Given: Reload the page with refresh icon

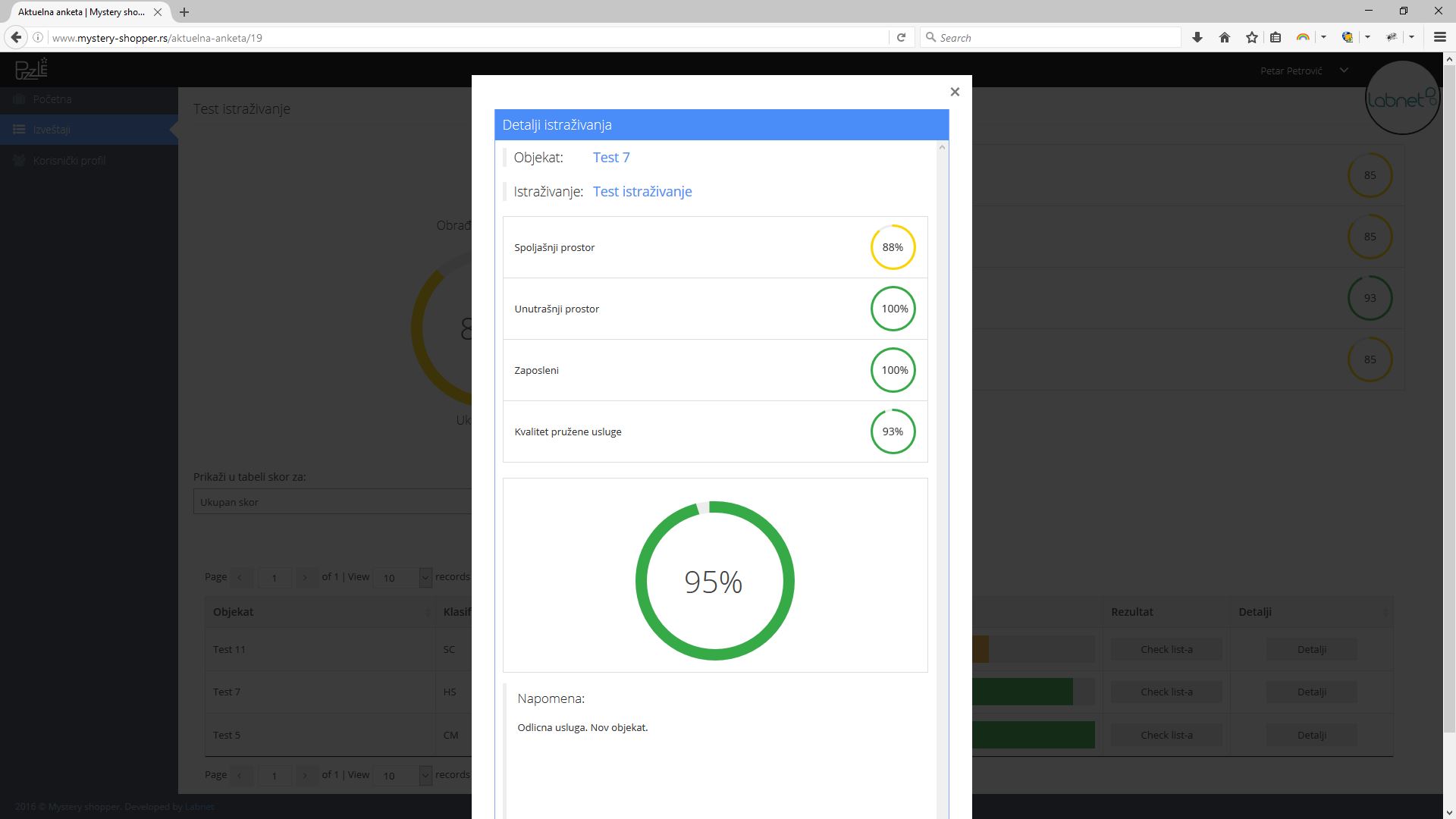Looking at the screenshot, I should pos(901,37).
